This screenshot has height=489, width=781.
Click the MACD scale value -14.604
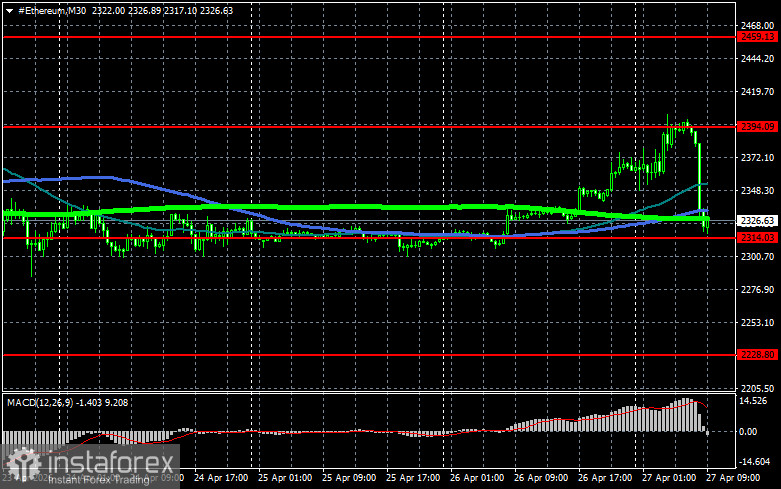754,462
